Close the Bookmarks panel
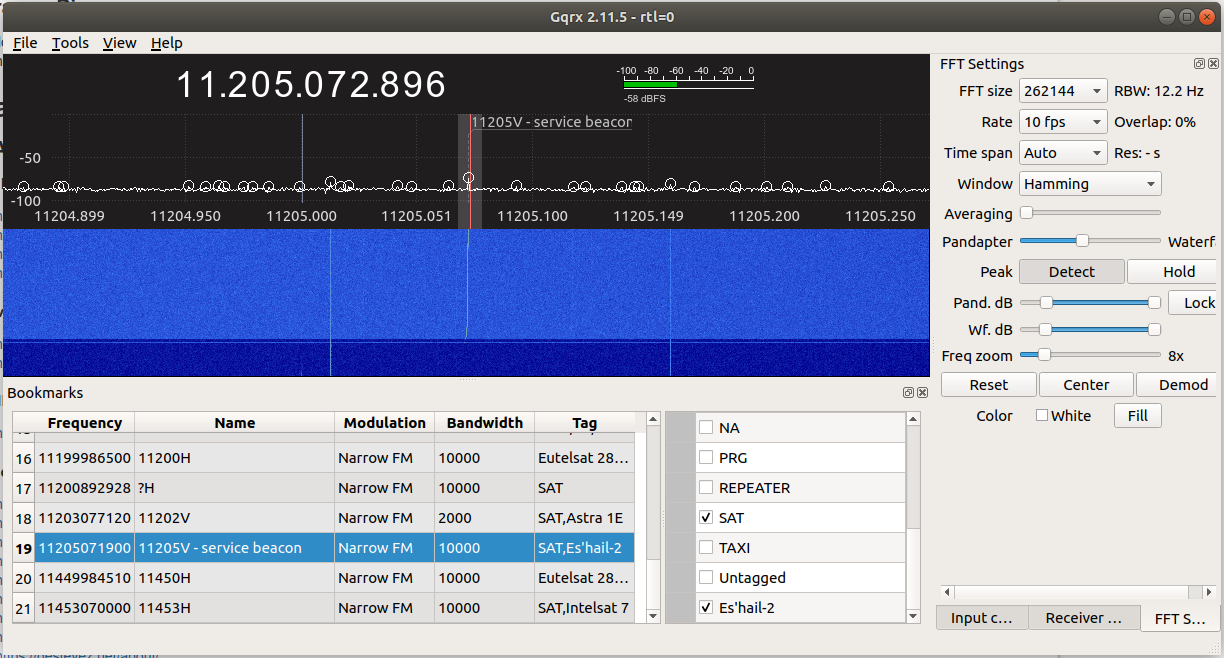Image resolution: width=1224 pixels, height=658 pixels. (x=922, y=393)
